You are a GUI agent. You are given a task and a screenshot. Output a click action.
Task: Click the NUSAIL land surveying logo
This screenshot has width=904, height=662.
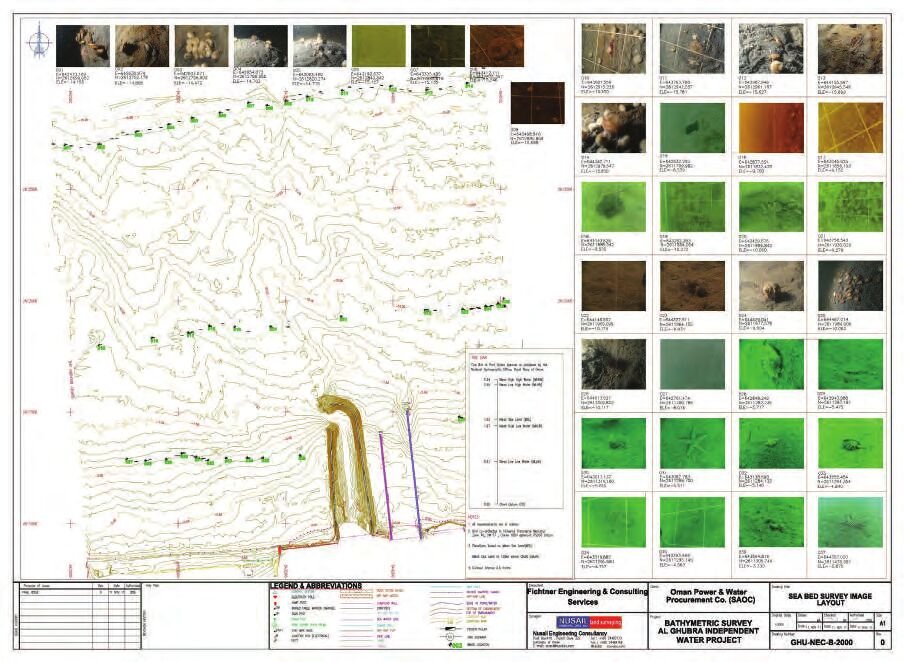click(588, 622)
